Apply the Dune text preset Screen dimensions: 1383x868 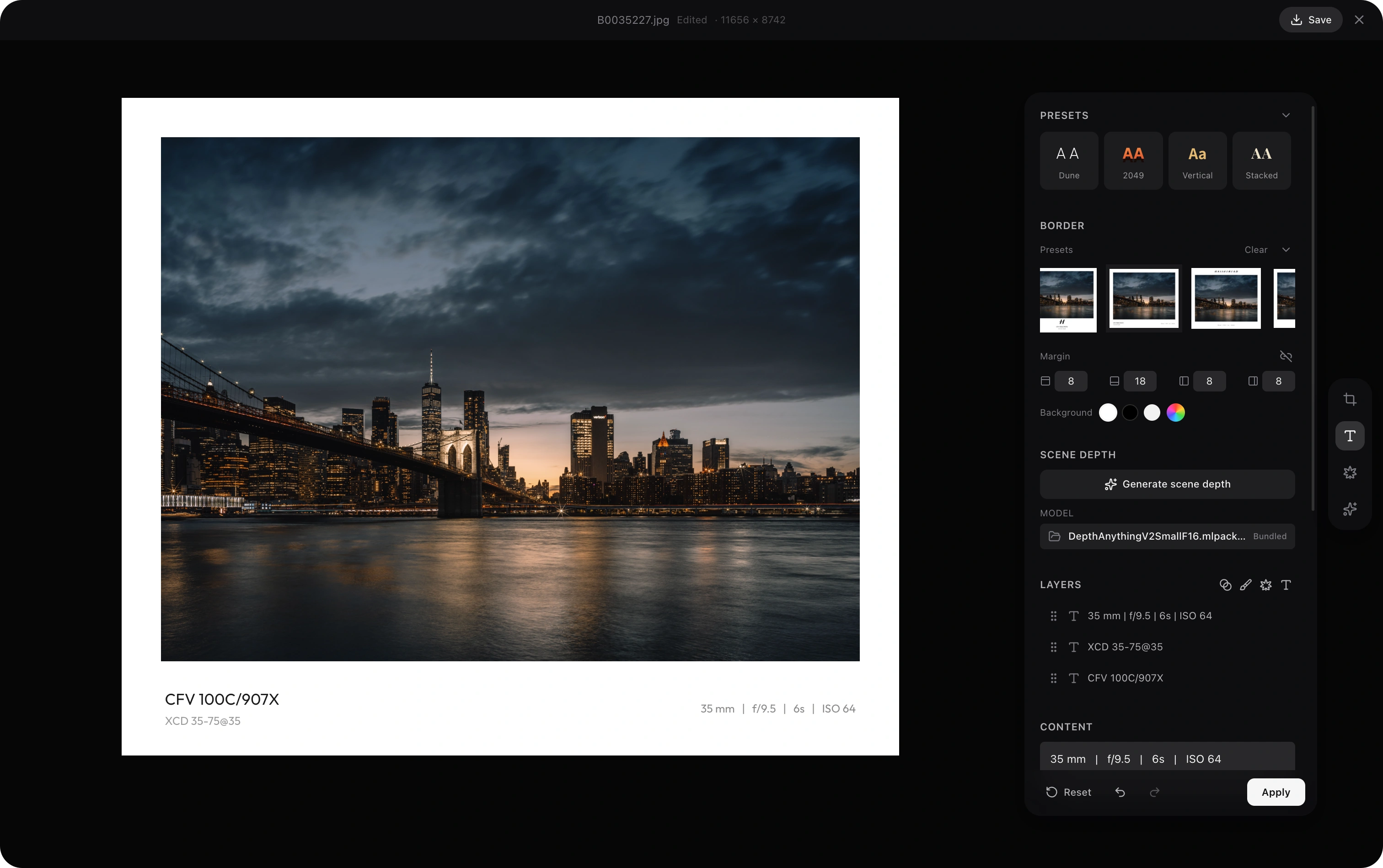[1069, 161]
